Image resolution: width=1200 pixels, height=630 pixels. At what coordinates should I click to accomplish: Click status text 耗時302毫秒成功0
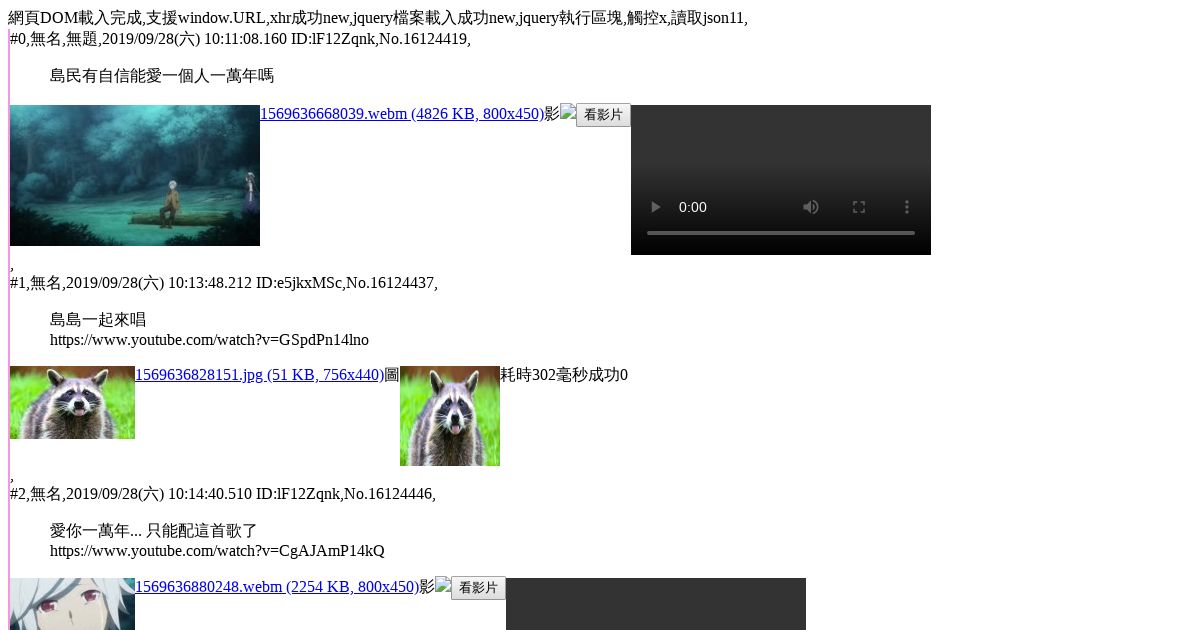point(564,375)
